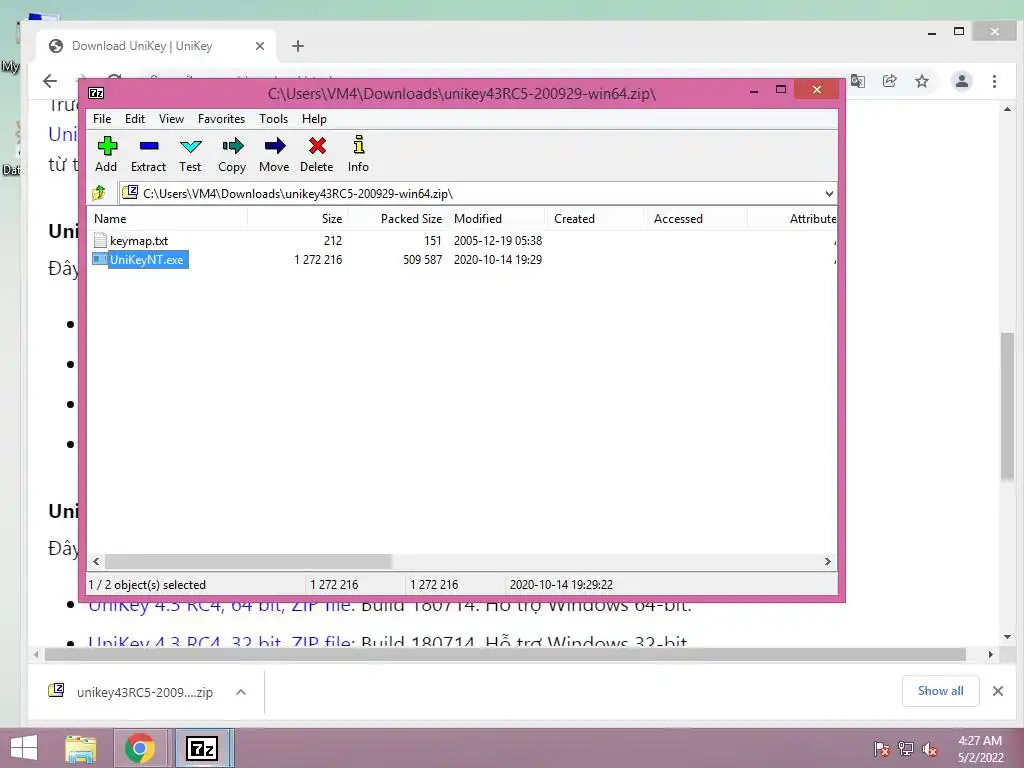The height and width of the screenshot is (768, 1024).
Task: Open the Chrome profile icon
Action: tap(962, 81)
